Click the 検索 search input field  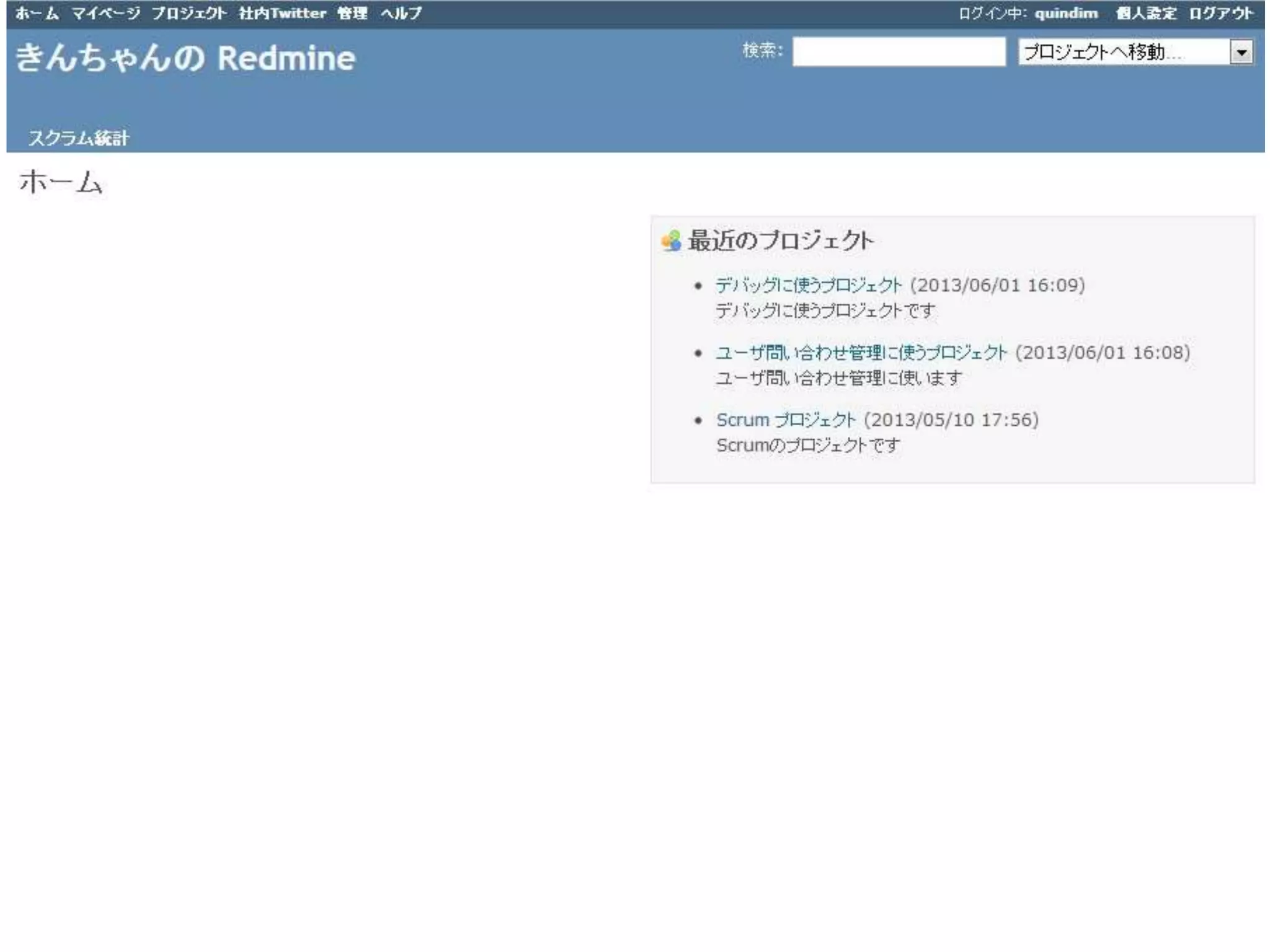pos(899,51)
